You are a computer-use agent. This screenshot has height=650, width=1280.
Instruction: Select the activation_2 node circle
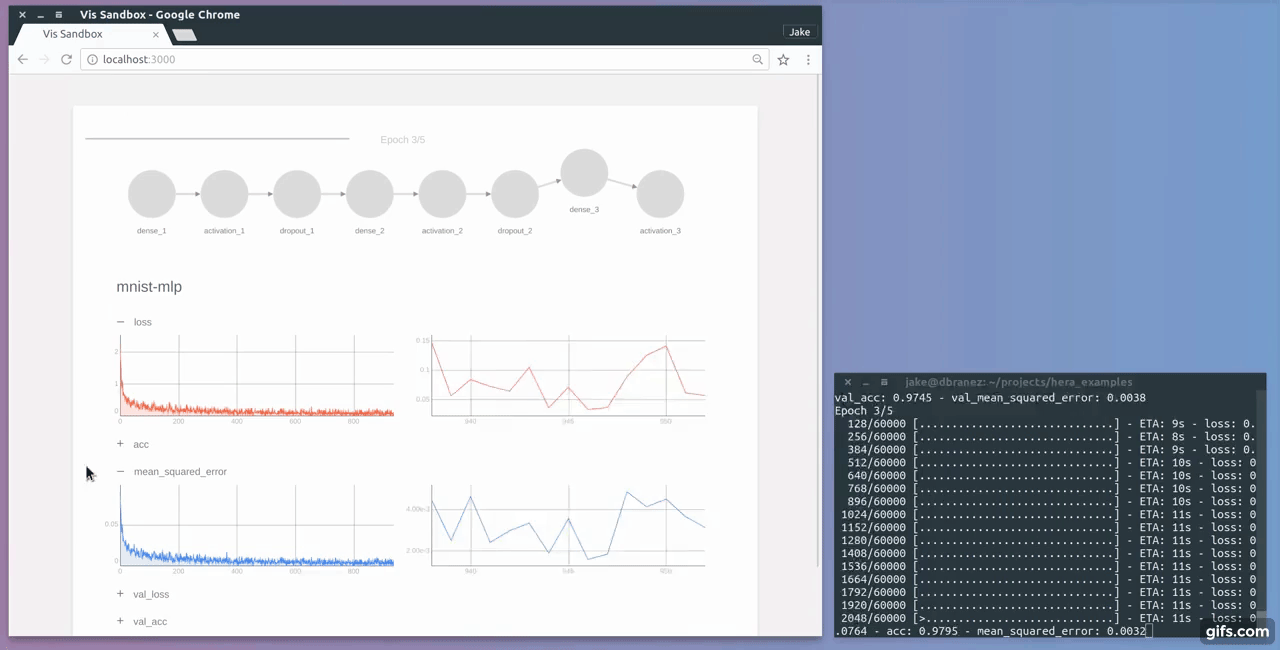tap(442, 194)
